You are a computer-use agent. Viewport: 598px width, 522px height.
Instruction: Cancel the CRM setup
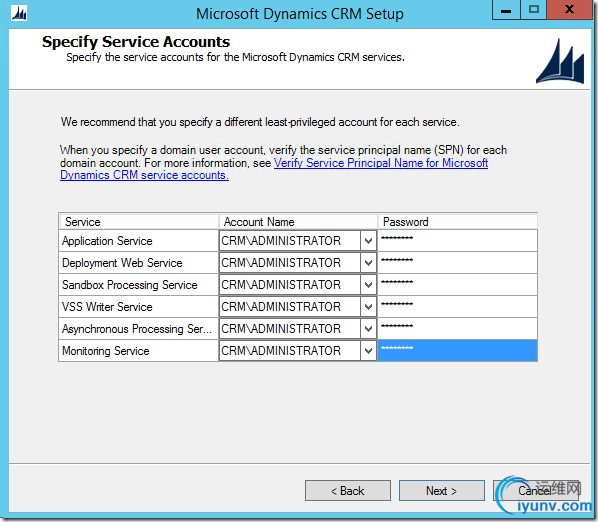535,490
